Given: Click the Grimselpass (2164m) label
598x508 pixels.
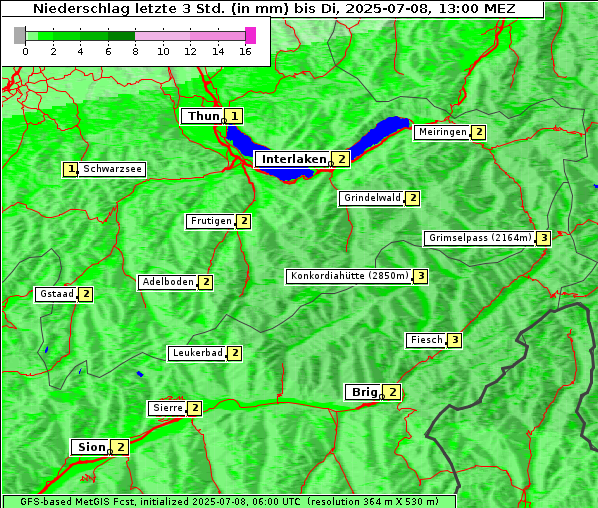Looking at the screenshot, I should 480,238.
